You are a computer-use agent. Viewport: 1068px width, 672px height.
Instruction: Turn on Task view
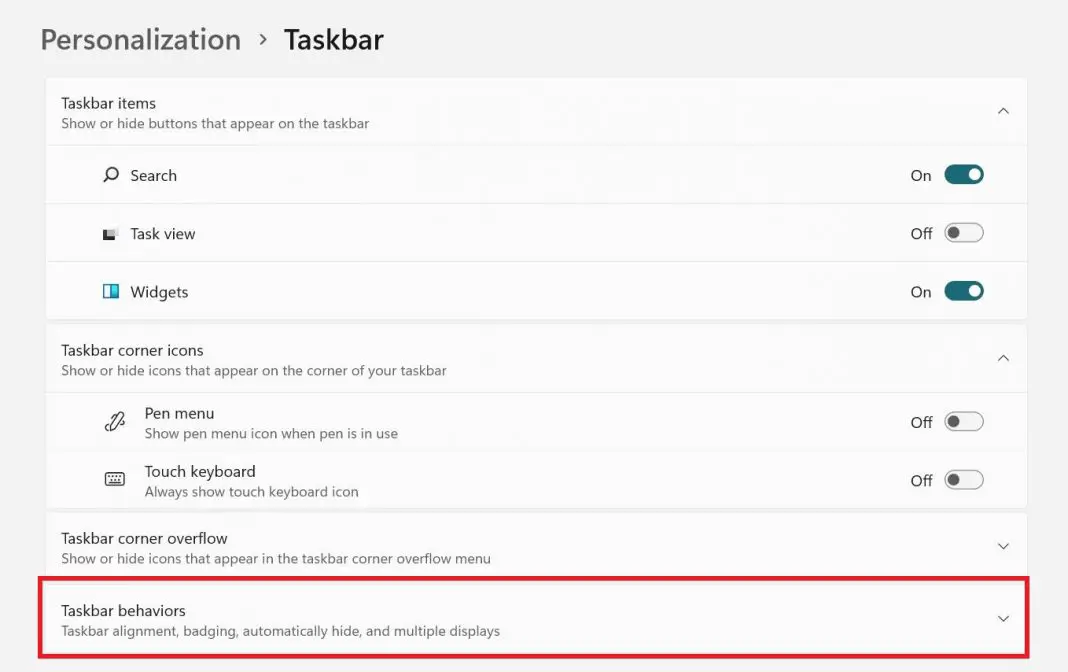pyautogui.click(x=963, y=232)
